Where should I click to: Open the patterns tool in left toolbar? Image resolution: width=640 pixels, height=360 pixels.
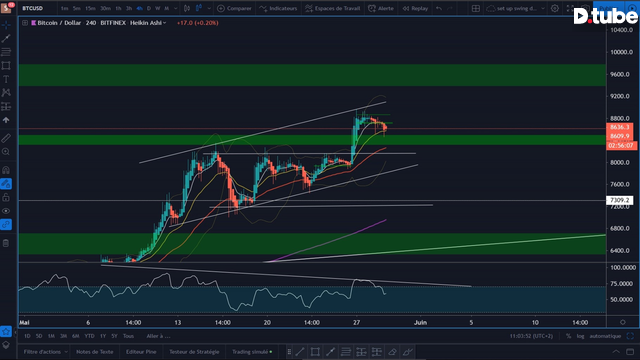point(6,93)
